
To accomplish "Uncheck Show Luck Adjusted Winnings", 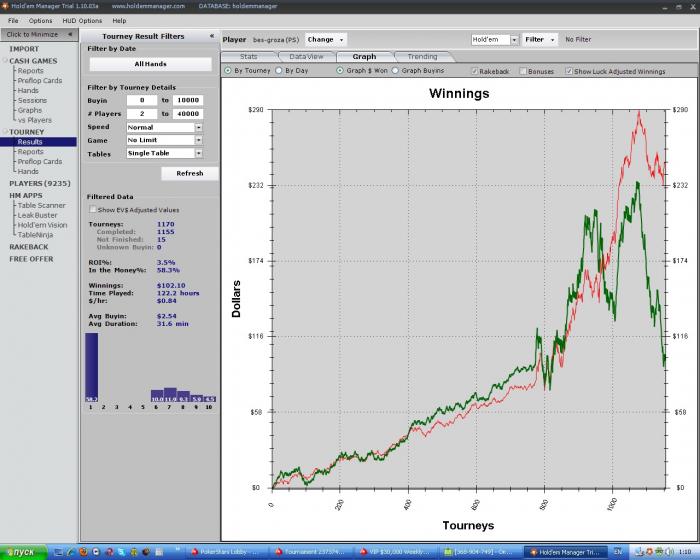I will tap(569, 72).
